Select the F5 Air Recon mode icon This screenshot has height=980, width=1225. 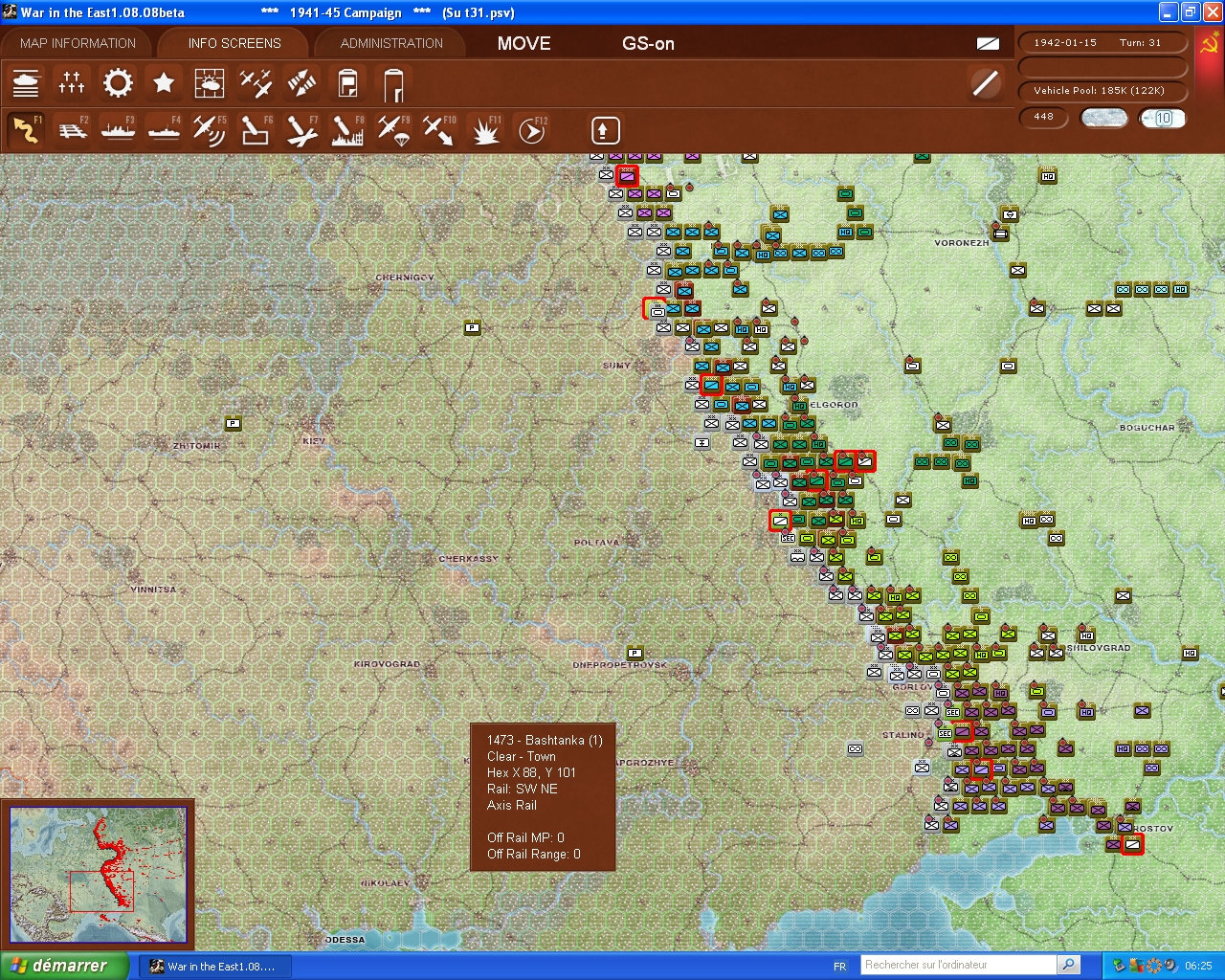(210, 129)
